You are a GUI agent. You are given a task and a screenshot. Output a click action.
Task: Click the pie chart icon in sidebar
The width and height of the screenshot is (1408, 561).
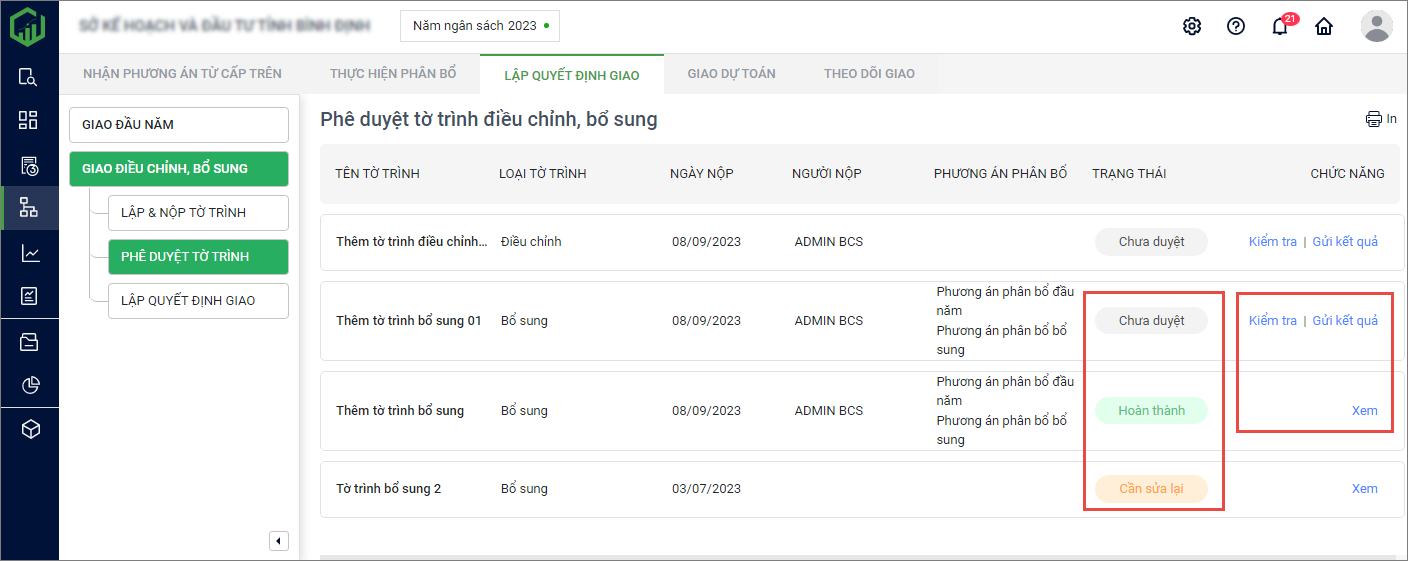click(x=29, y=385)
